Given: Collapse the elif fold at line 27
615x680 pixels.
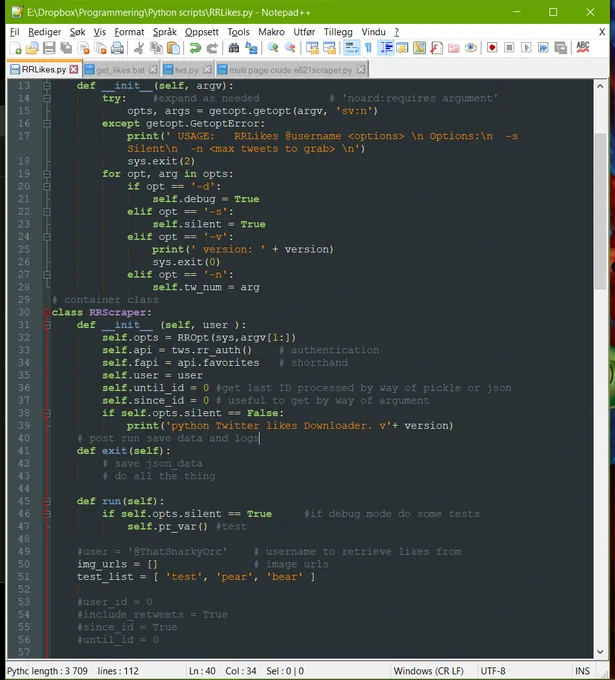Looking at the screenshot, I should tap(47, 275).
